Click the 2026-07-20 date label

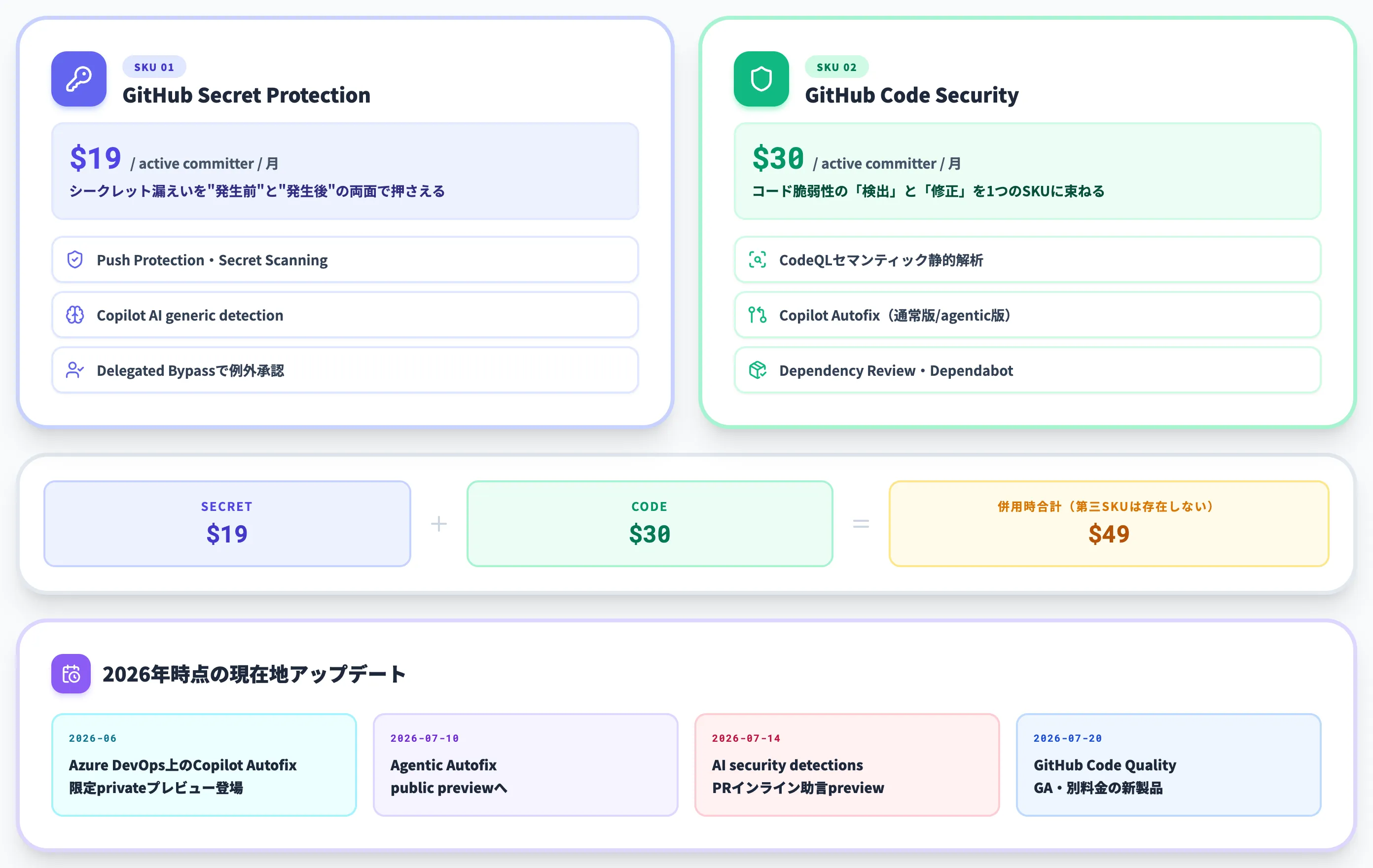1068,739
